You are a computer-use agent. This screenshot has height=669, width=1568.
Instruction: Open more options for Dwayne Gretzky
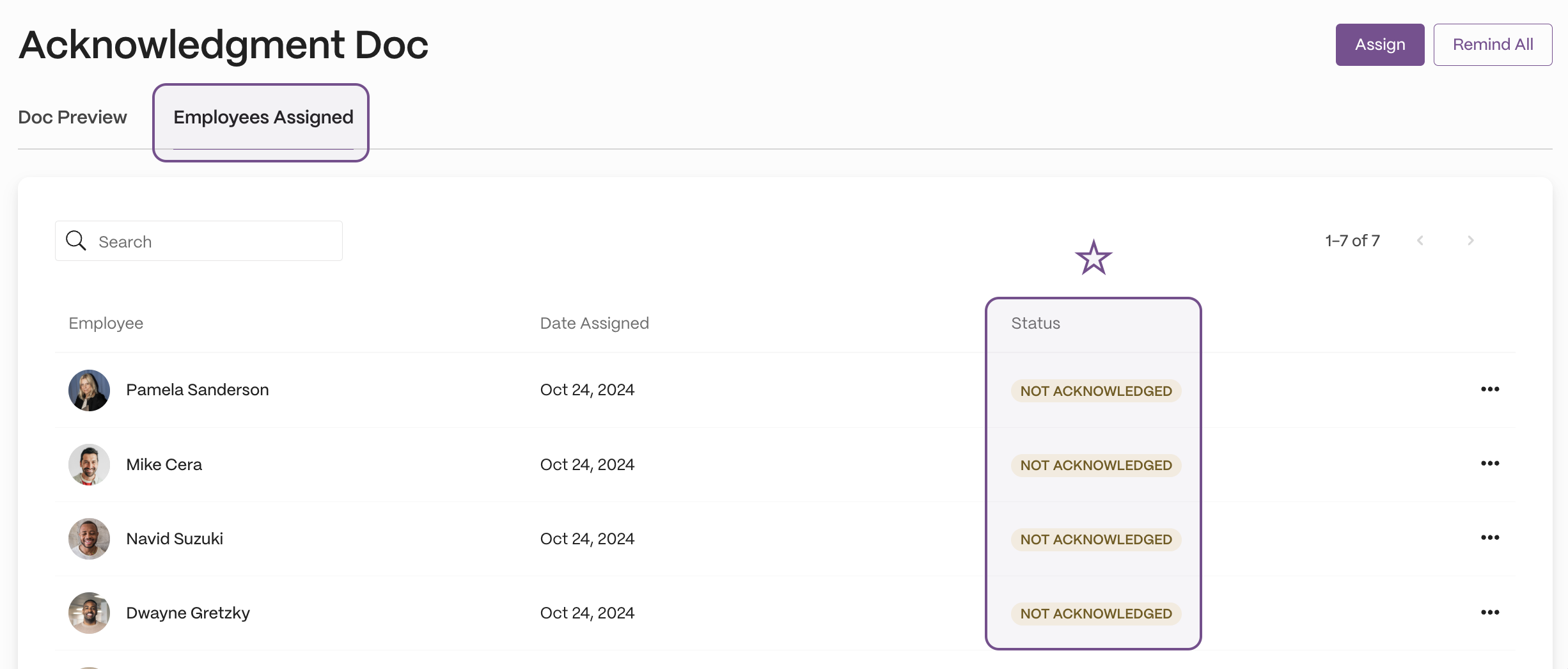(x=1490, y=613)
